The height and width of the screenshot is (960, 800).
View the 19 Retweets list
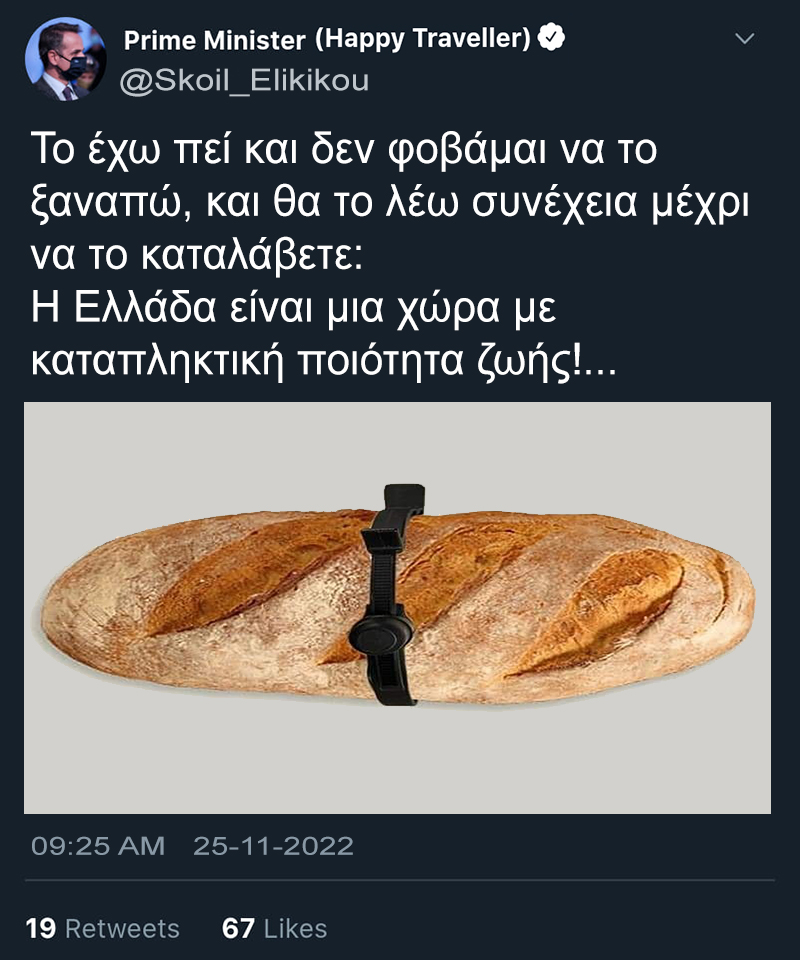(x=102, y=928)
